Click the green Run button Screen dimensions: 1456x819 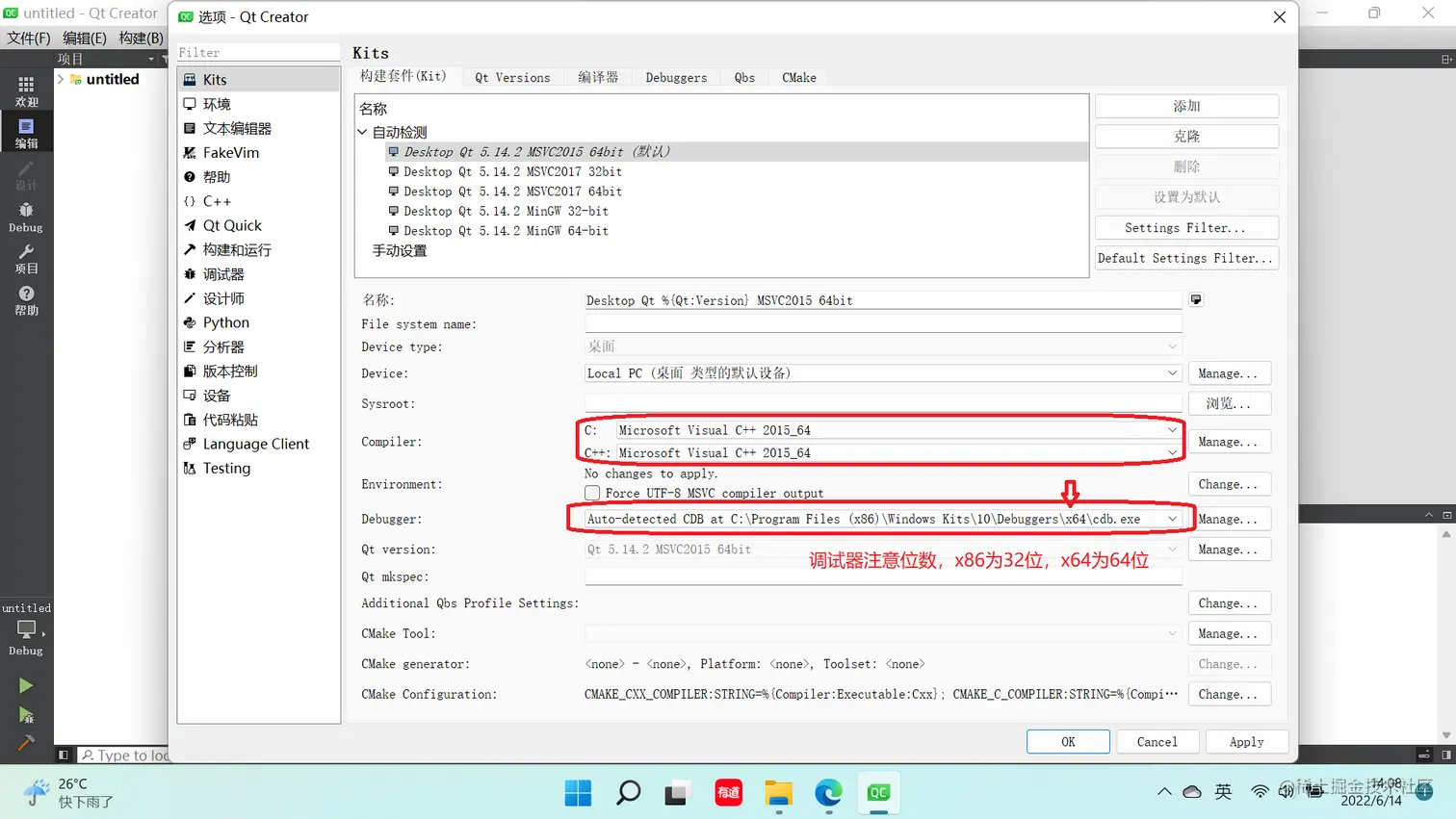coord(26,685)
